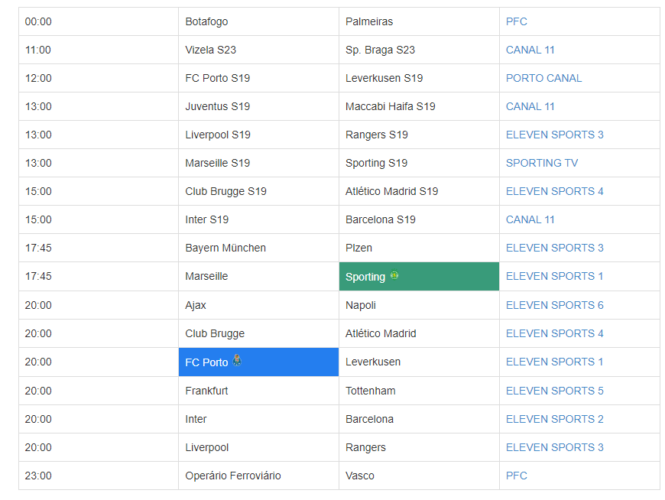Open the ELEVEN SPORTS 5 channel link
This screenshot has height=500, width=665.
554,391
